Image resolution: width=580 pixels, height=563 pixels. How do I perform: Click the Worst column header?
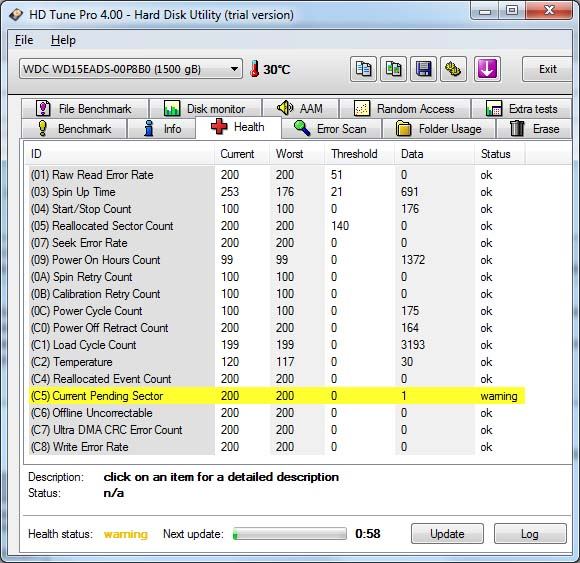pos(297,154)
